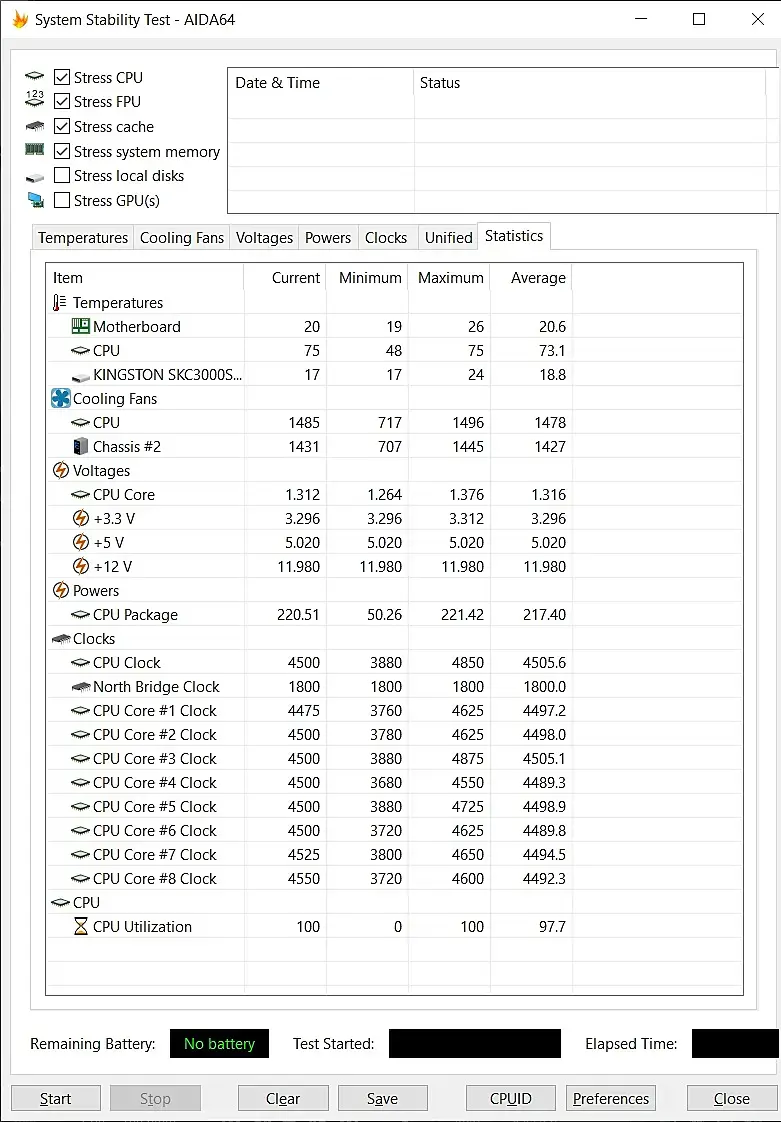The image size is (781, 1122).
Task: Click the Stress CPU chip icon
Action: pos(34,77)
